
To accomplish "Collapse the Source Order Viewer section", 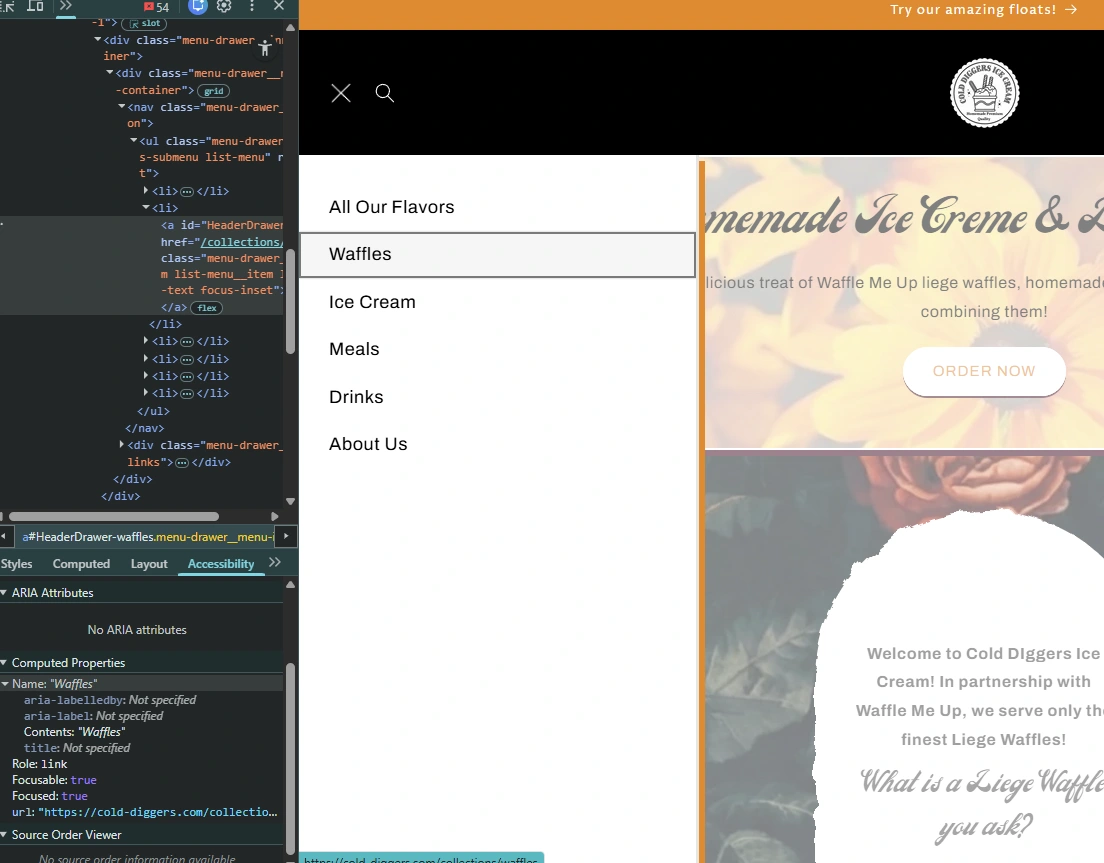I will click(x=4, y=835).
